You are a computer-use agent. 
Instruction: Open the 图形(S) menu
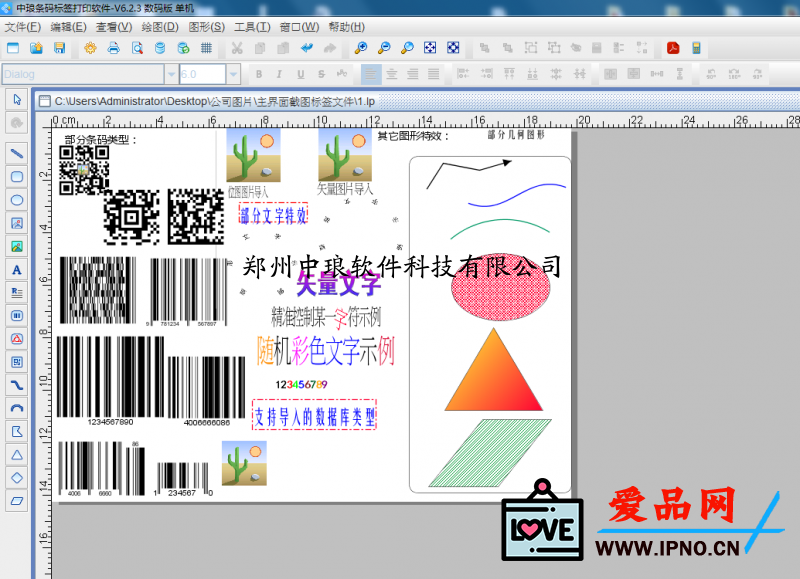(207, 27)
